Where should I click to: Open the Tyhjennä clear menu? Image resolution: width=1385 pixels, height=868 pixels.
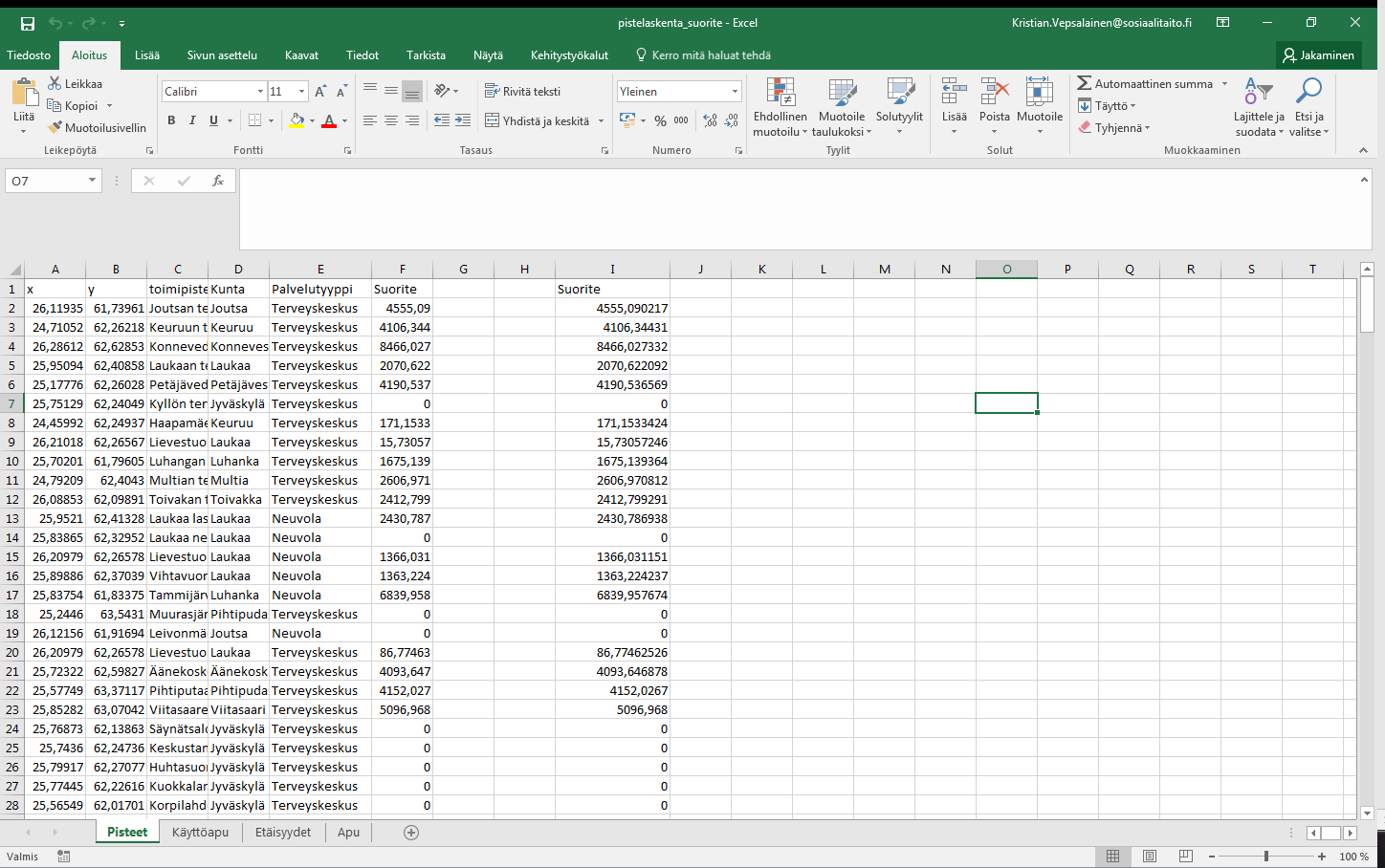1114,127
